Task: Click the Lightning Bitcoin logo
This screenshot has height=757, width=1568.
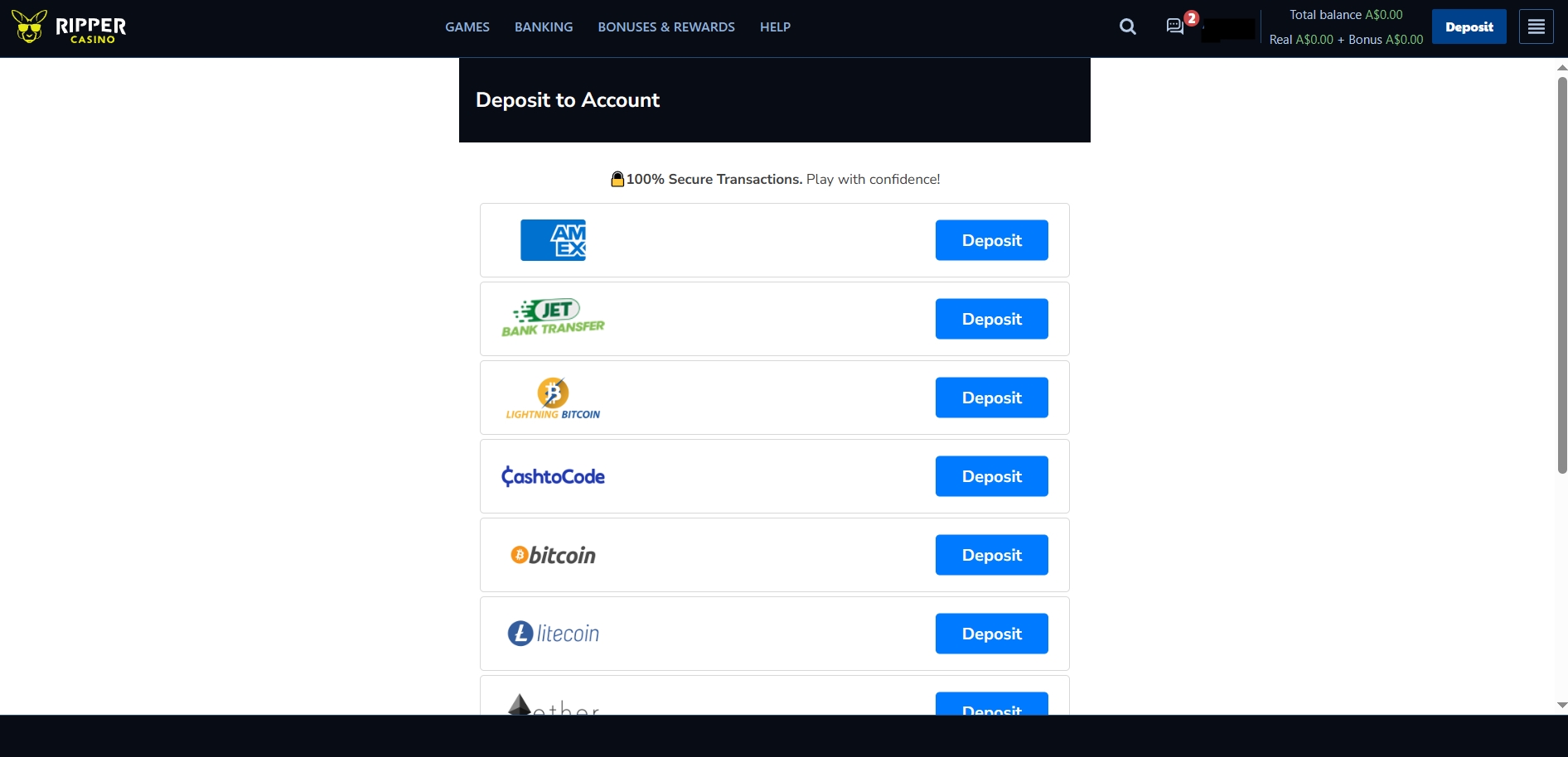Action: coord(553,398)
